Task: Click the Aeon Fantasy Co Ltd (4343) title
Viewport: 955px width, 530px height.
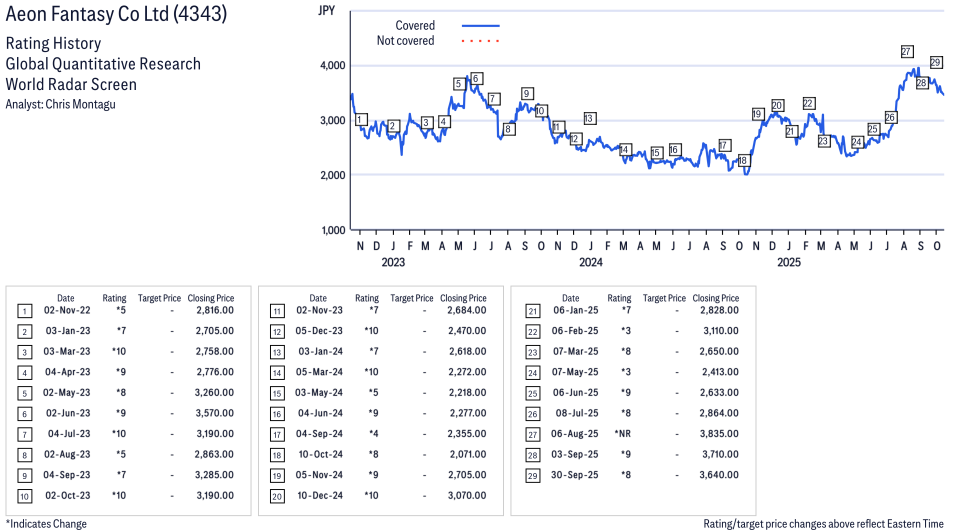Action: pyautogui.click(x=116, y=15)
